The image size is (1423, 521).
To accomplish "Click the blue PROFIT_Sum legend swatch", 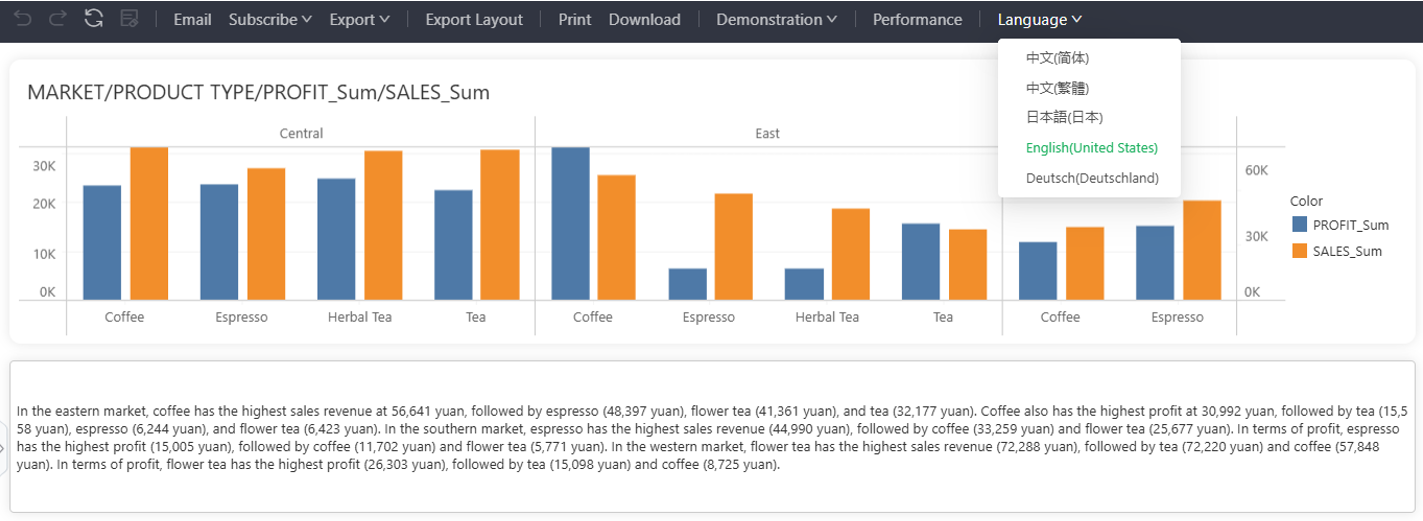I will coord(1299,225).
